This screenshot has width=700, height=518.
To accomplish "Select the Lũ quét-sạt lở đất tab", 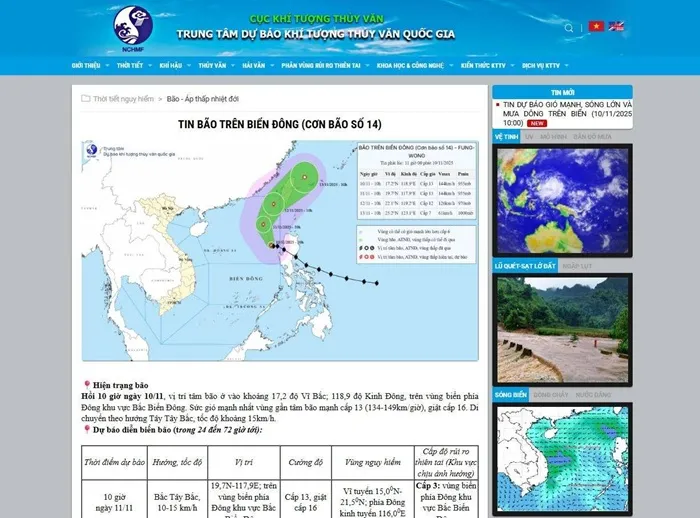I will pos(525,266).
